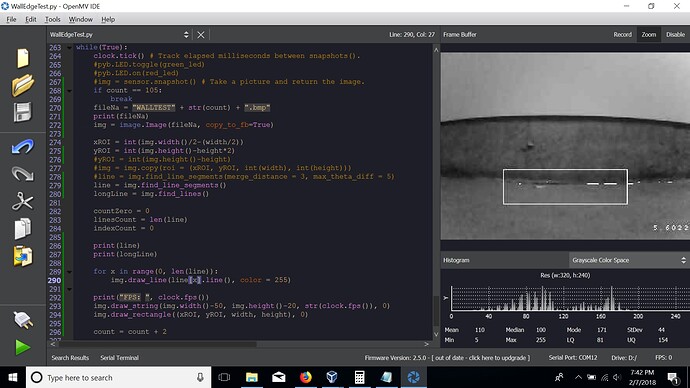Click the Windows Start button
The height and width of the screenshot is (388, 690).
coord(13,377)
